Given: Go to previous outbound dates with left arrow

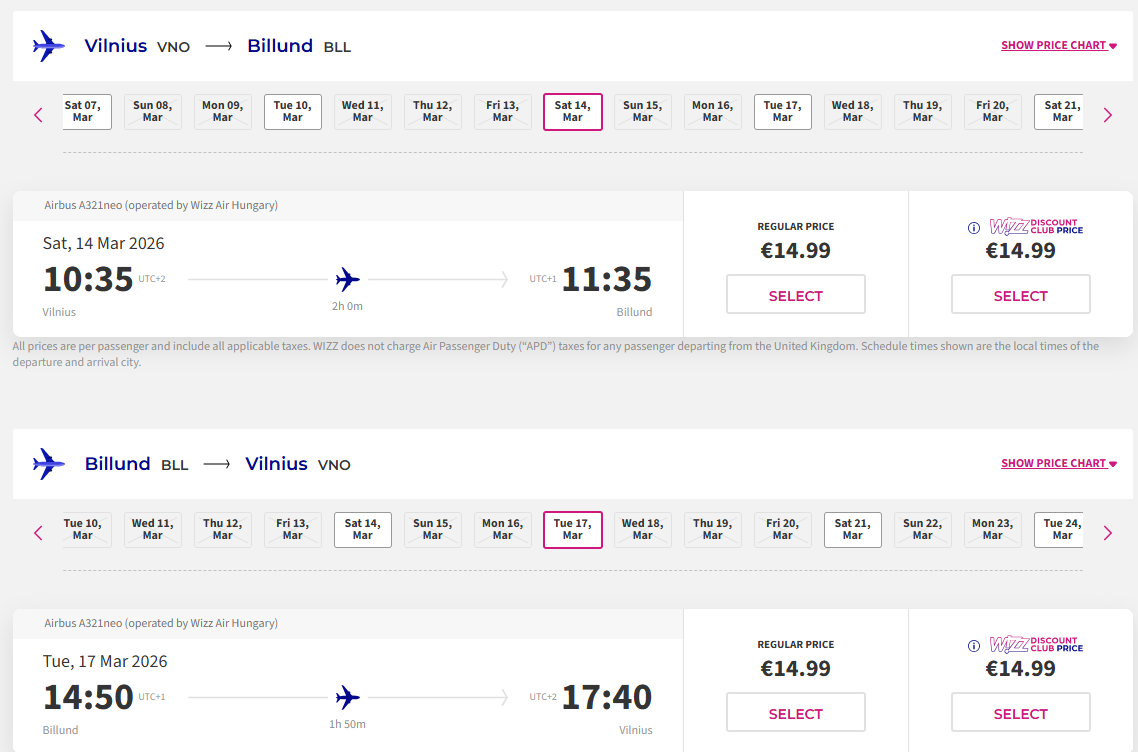Looking at the screenshot, I should tap(39, 115).
